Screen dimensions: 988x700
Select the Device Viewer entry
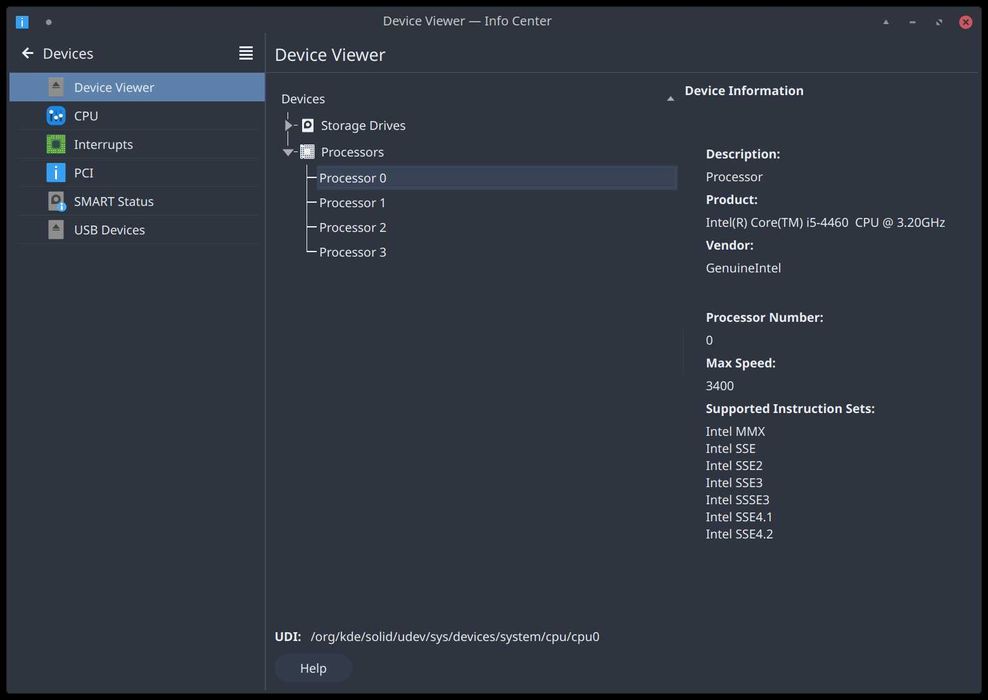coord(137,87)
